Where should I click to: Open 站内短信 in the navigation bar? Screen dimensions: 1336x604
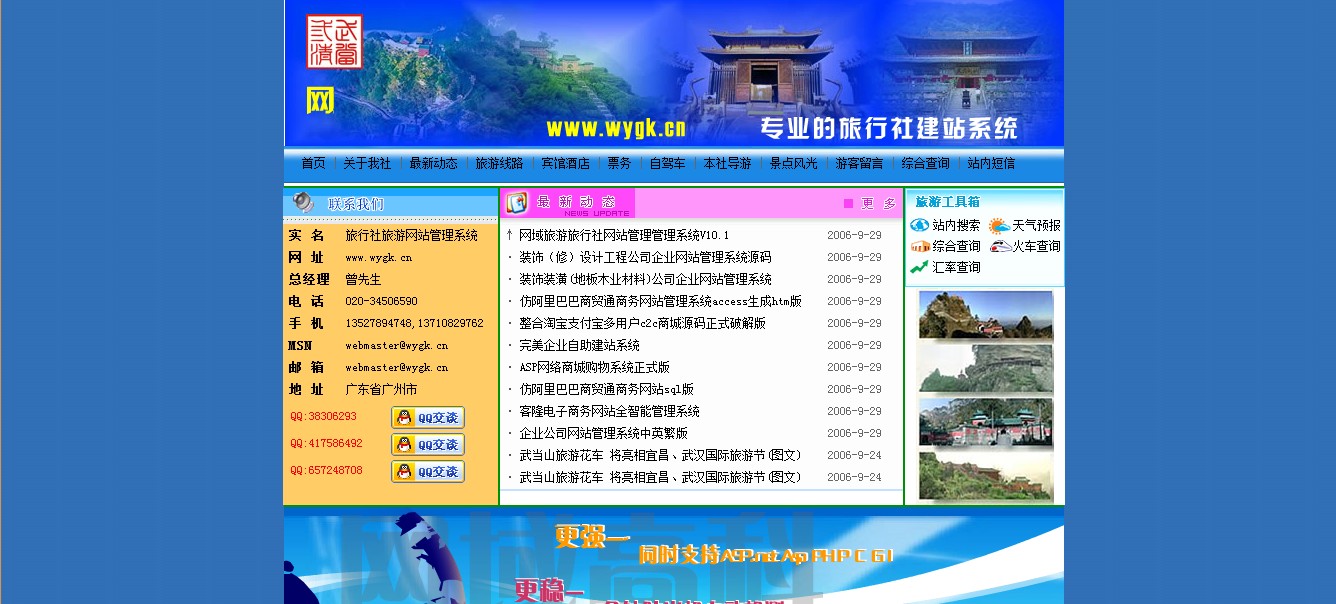point(991,163)
